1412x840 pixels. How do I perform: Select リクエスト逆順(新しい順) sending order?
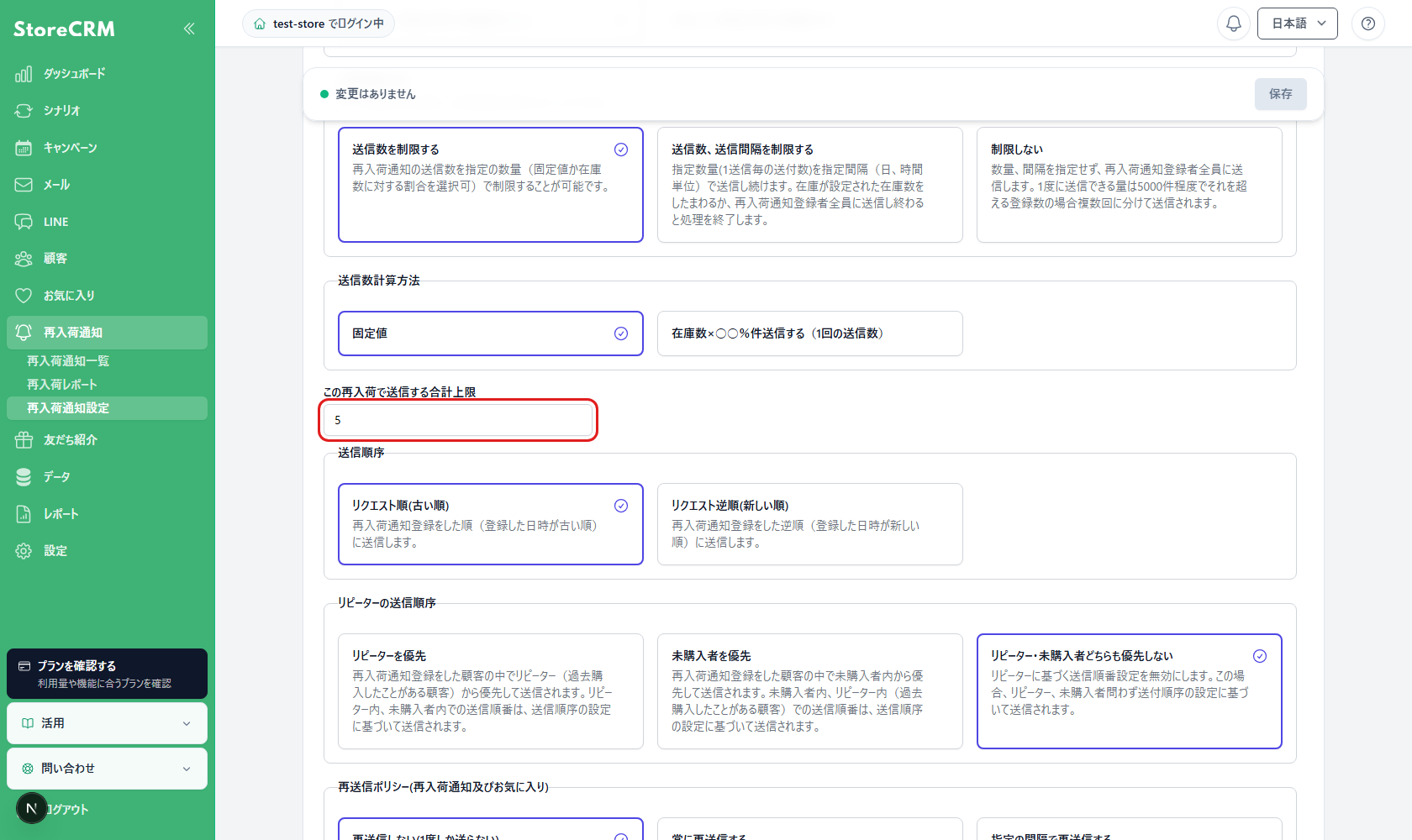point(810,524)
